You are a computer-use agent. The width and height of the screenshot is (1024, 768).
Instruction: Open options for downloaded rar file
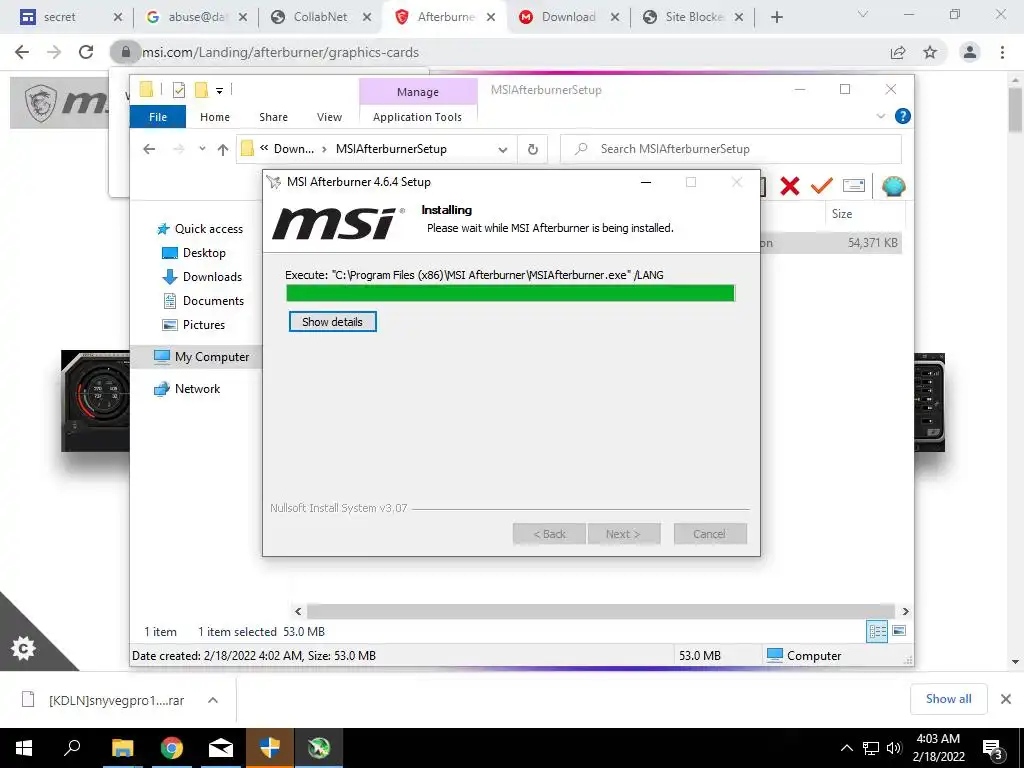[213, 700]
